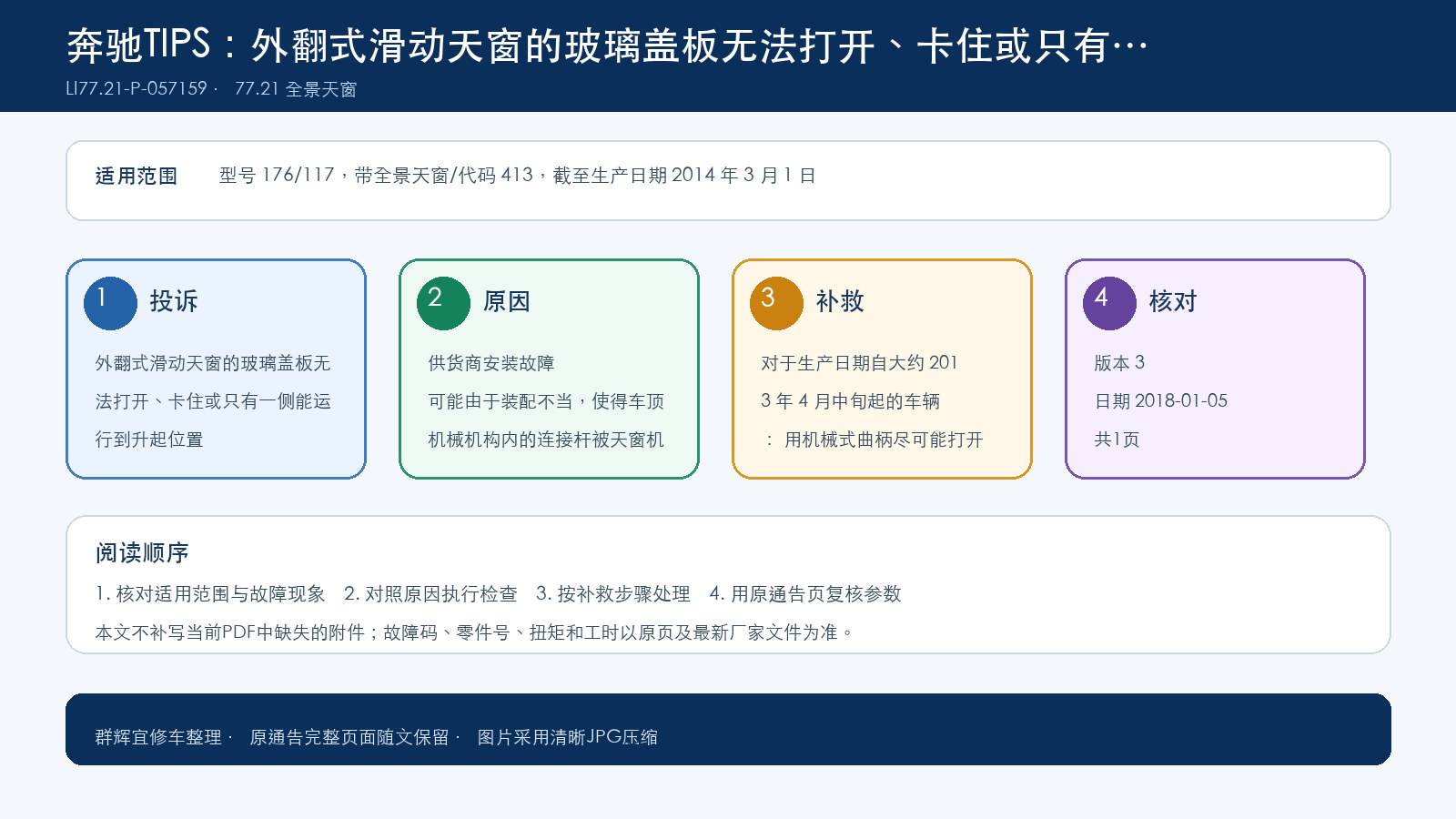This screenshot has width=1456, height=819.
Task: Click the purple number 4 circle badge
Action: [x=1109, y=303]
